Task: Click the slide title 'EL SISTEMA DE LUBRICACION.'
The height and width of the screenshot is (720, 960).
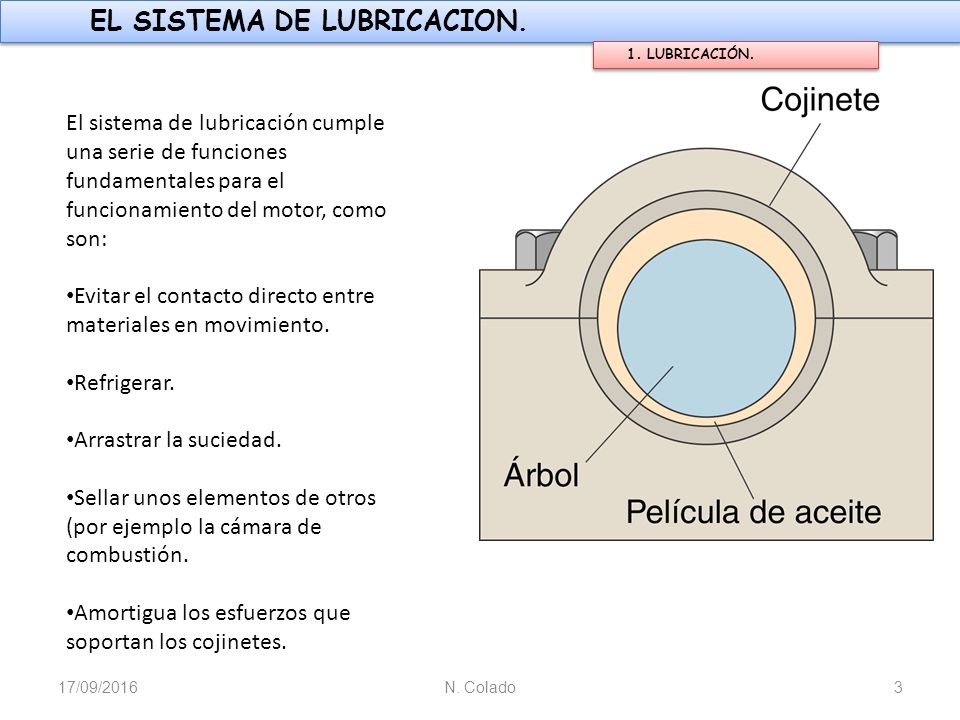Action: coord(308,21)
